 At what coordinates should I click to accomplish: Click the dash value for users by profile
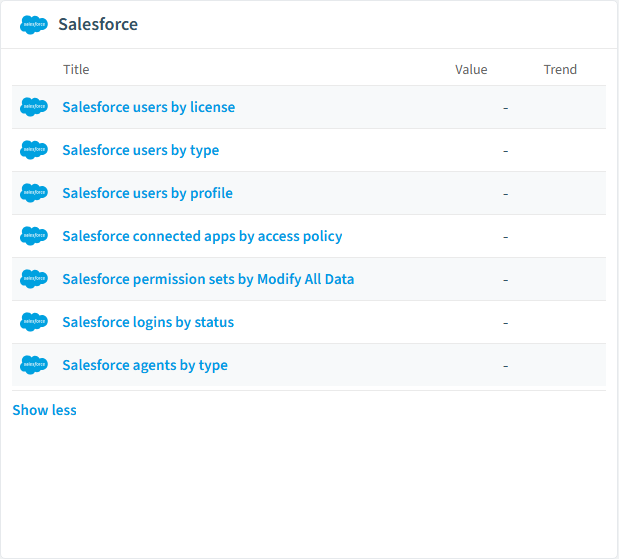pyautogui.click(x=505, y=194)
